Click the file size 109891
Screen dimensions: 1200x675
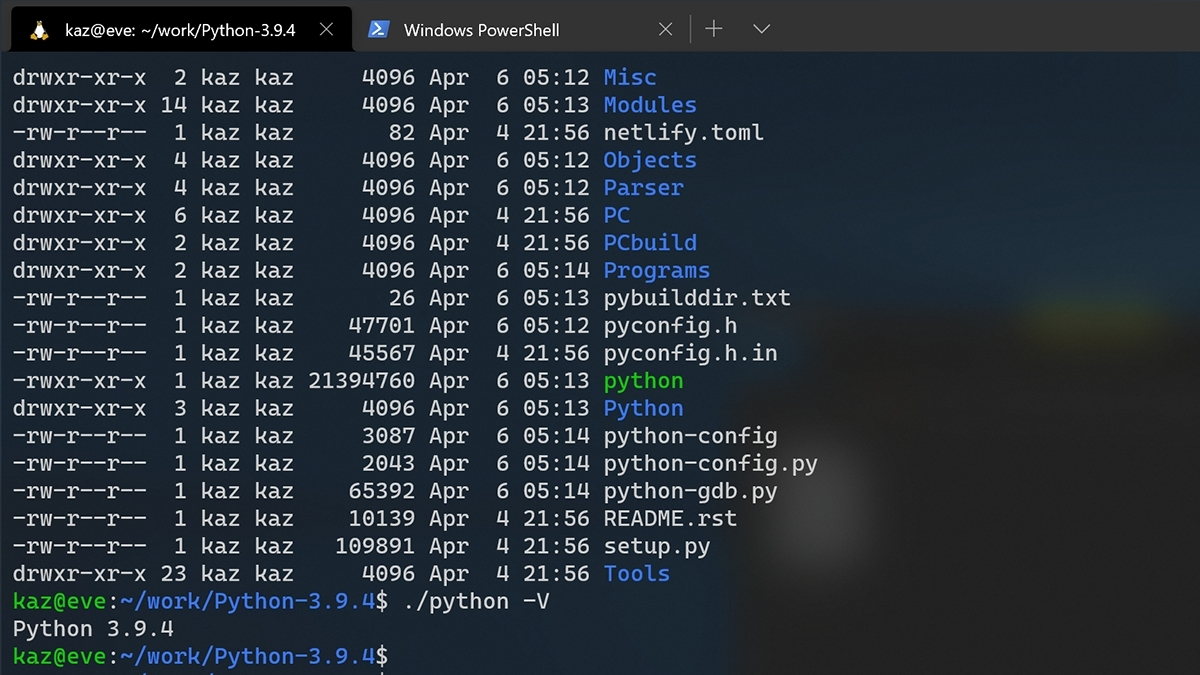[x=375, y=546]
